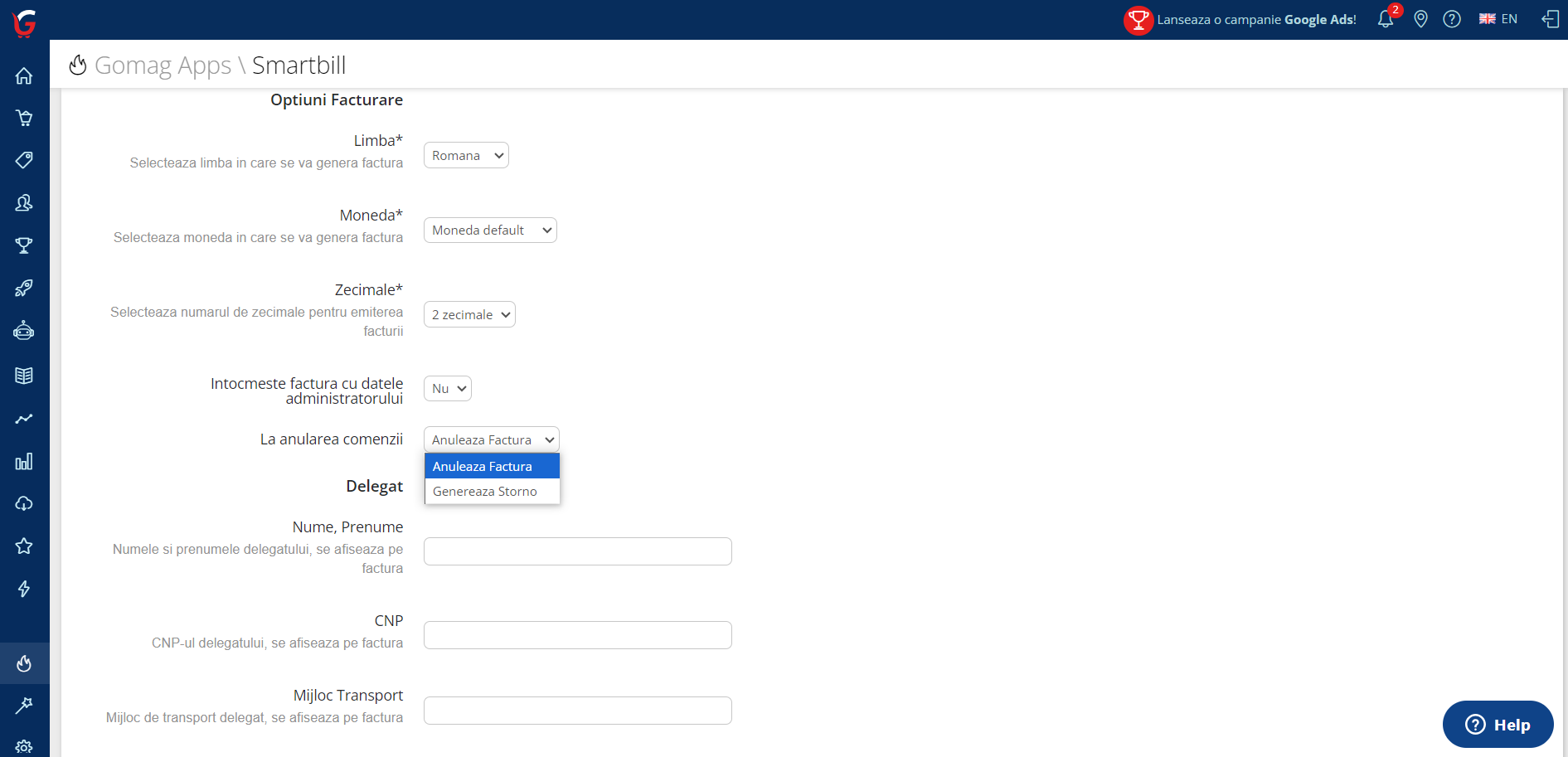Click the question mark help icon in header
1568x757 pixels.
pyautogui.click(x=1452, y=19)
